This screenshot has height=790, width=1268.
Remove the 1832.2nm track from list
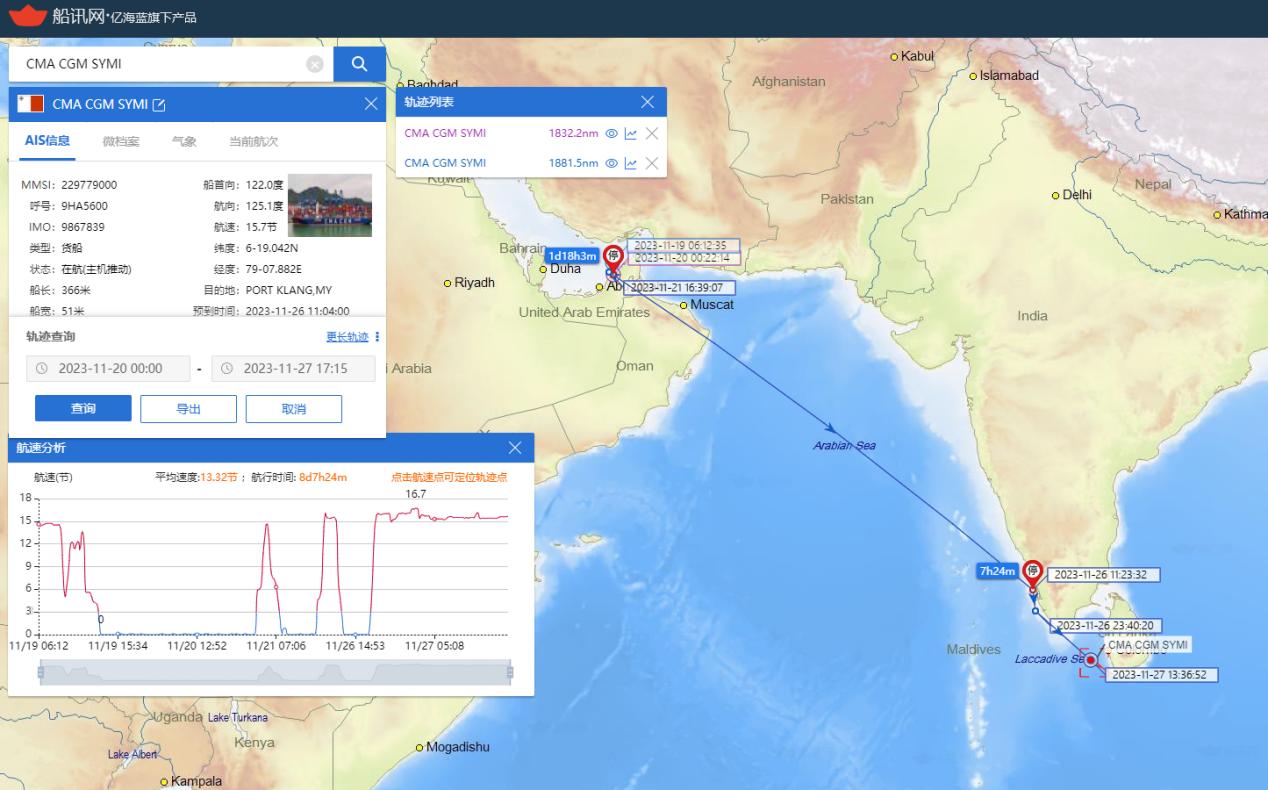[652, 133]
